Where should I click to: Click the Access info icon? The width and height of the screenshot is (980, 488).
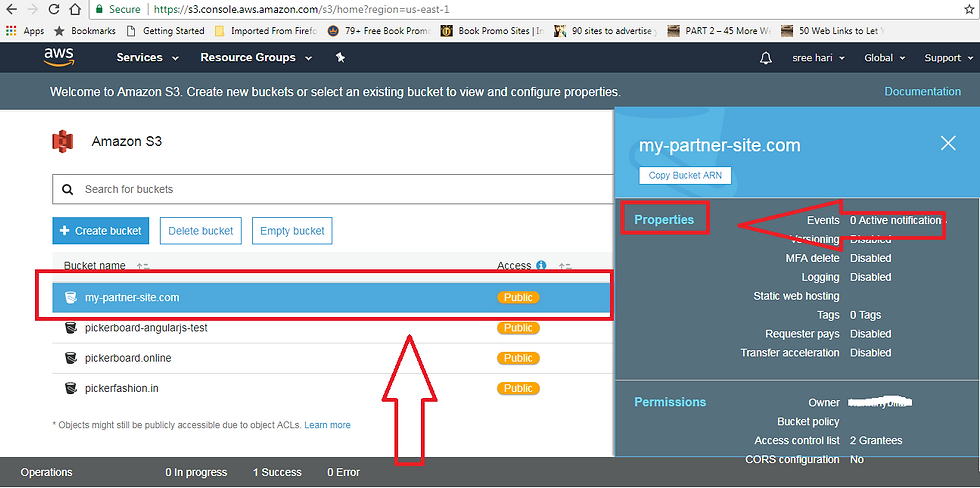(541, 266)
